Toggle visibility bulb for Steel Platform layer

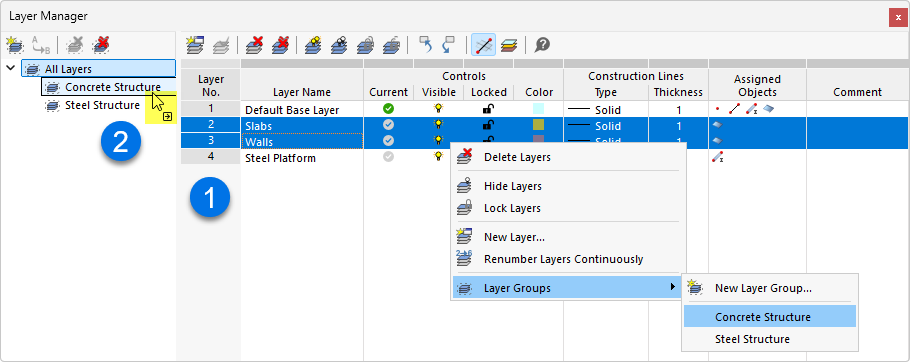(x=439, y=157)
